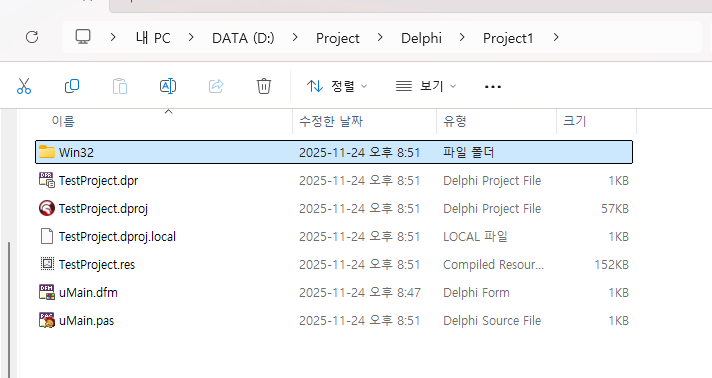Click the '파일 폴더' type of Win32
This screenshot has width=712, height=378.
pos(469,152)
